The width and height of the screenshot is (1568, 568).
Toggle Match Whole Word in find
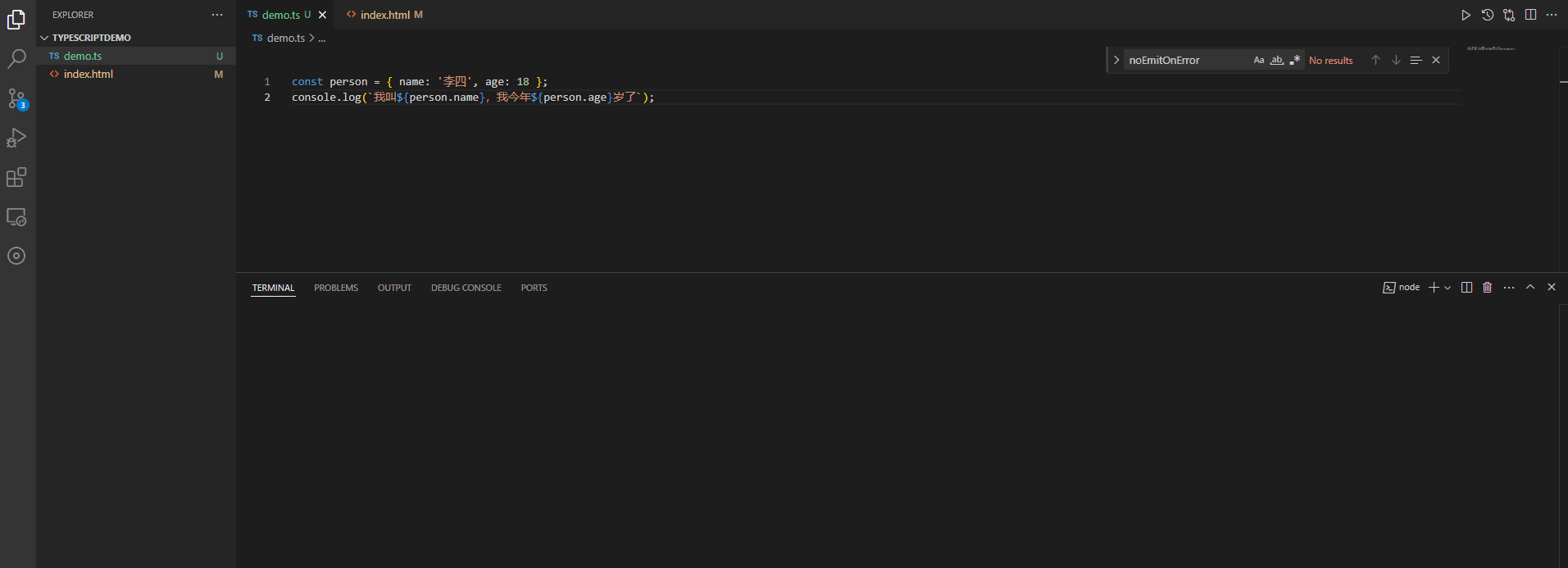(x=1277, y=60)
